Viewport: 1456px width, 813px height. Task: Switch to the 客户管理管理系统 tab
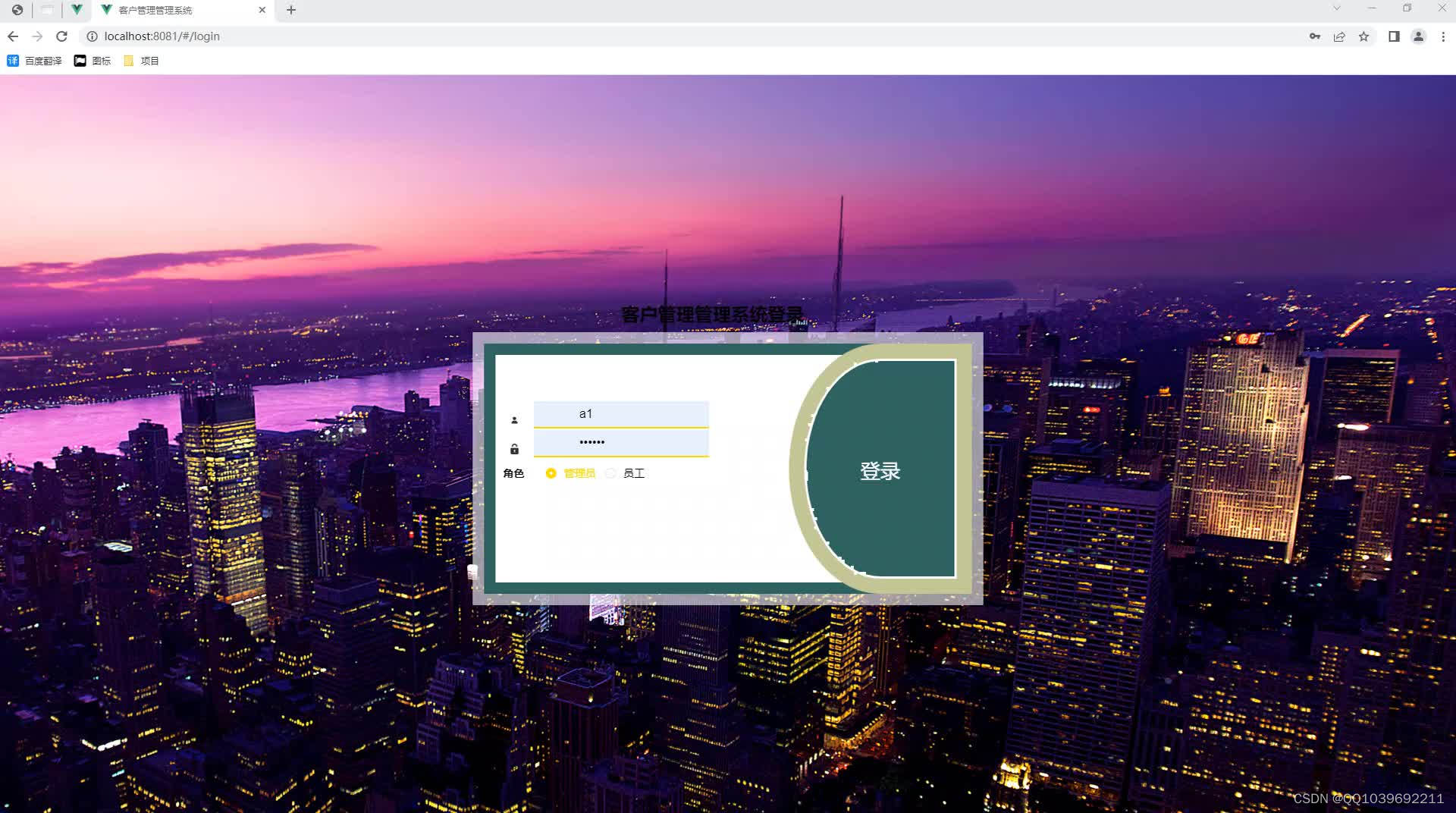coord(182,10)
